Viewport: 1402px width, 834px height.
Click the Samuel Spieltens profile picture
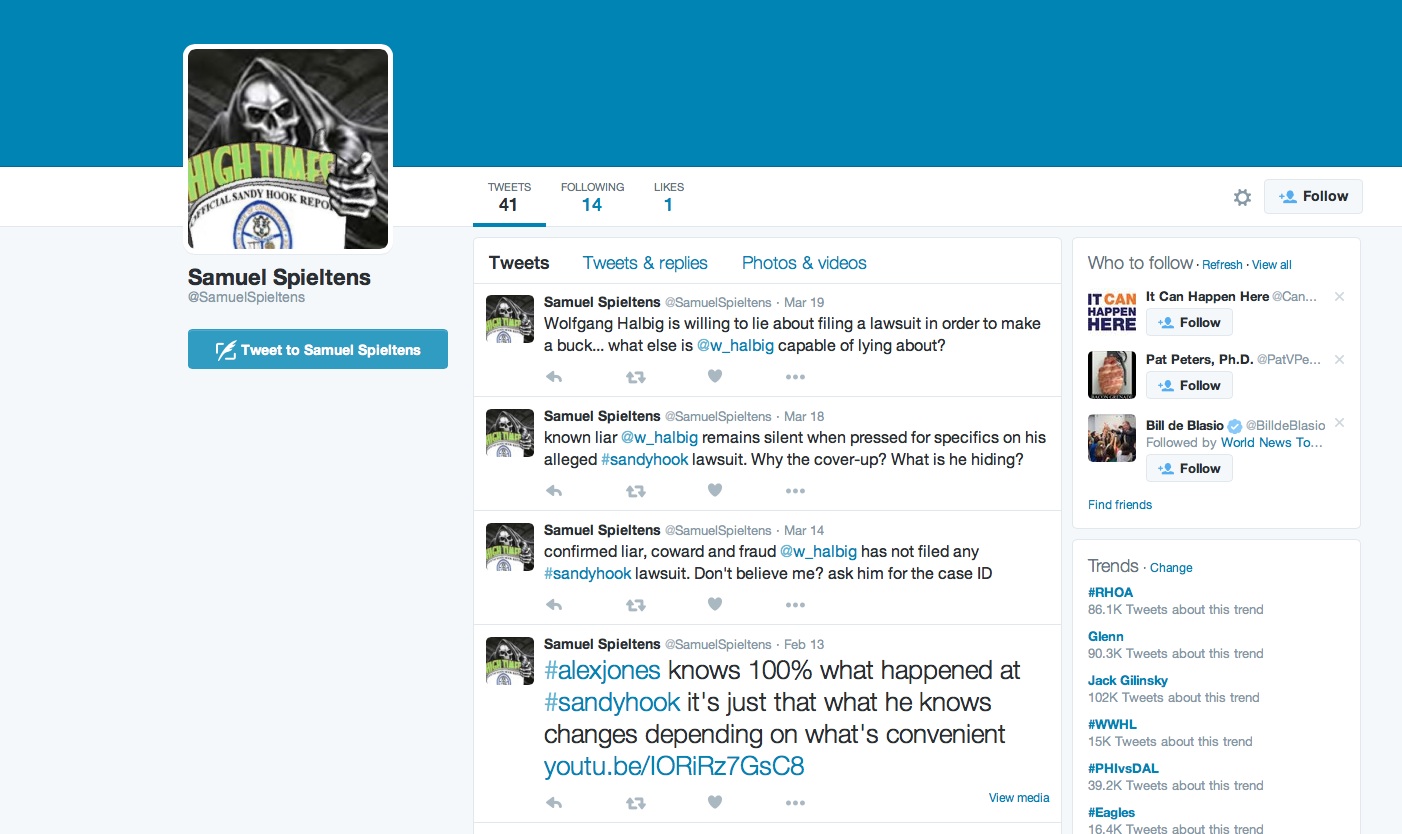[x=288, y=149]
